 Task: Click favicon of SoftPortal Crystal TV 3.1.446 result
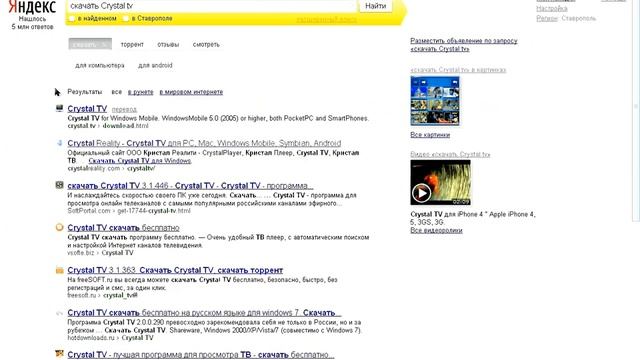(x=60, y=185)
